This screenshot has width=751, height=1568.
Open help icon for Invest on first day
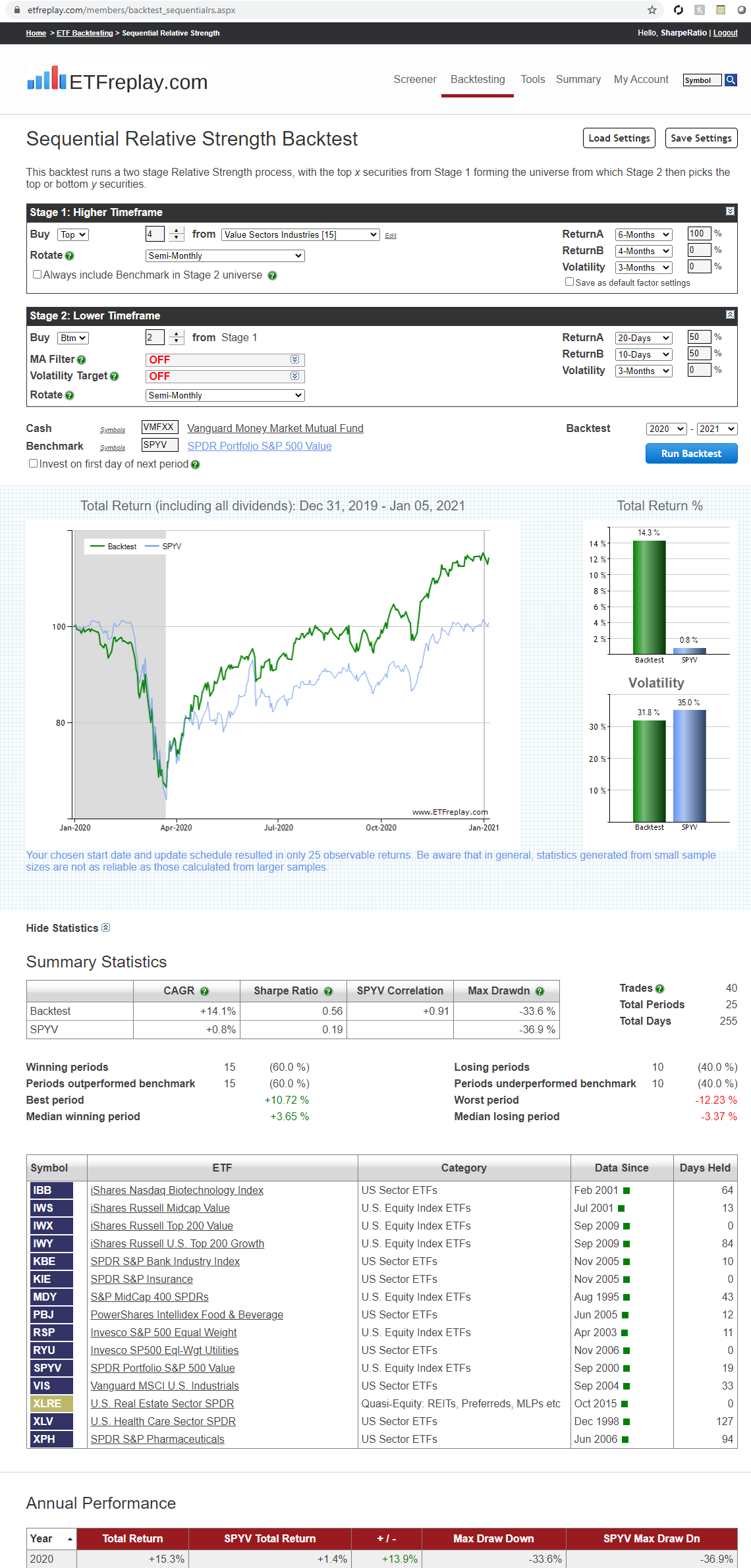[195, 465]
